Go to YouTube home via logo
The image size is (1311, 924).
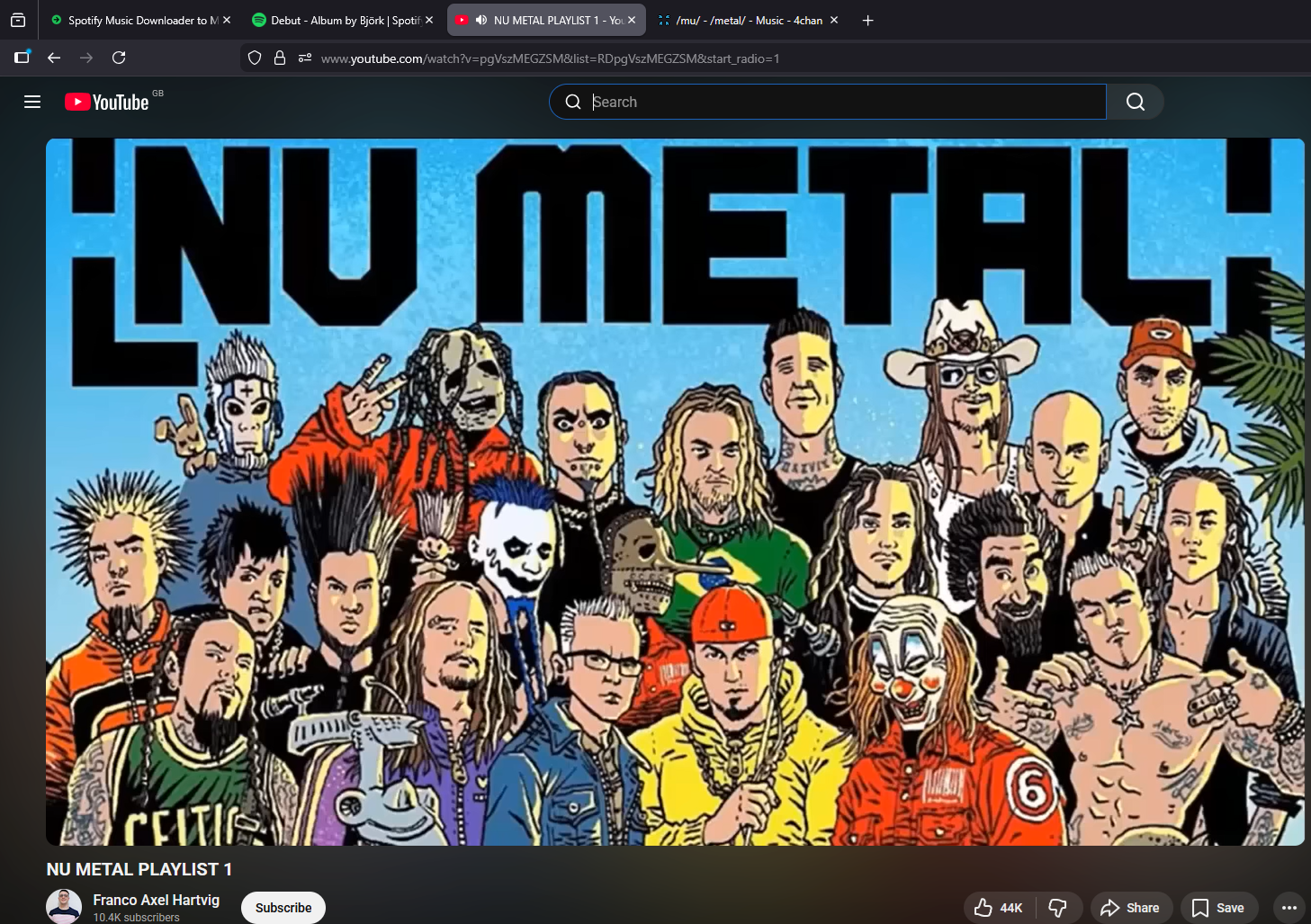click(107, 102)
